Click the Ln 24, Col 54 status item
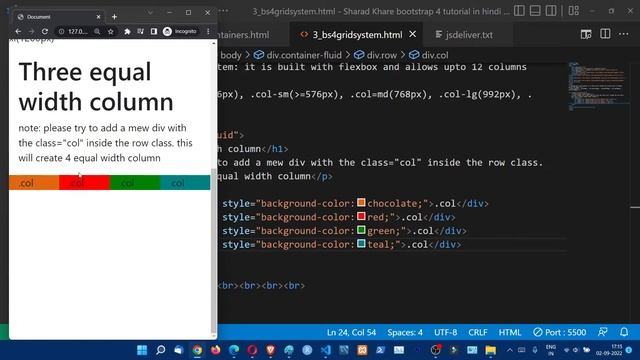640x360 pixels. pos(351,332)
